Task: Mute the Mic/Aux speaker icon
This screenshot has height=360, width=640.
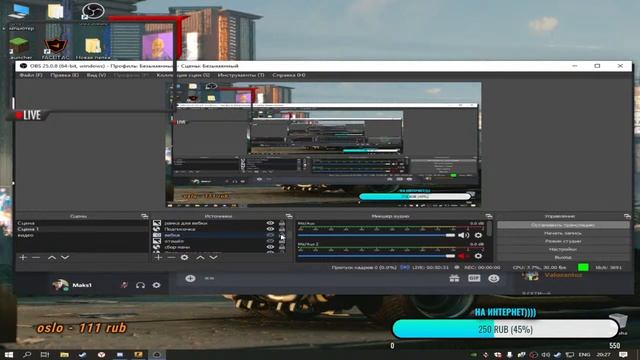Action: click(x=463, y=235)
